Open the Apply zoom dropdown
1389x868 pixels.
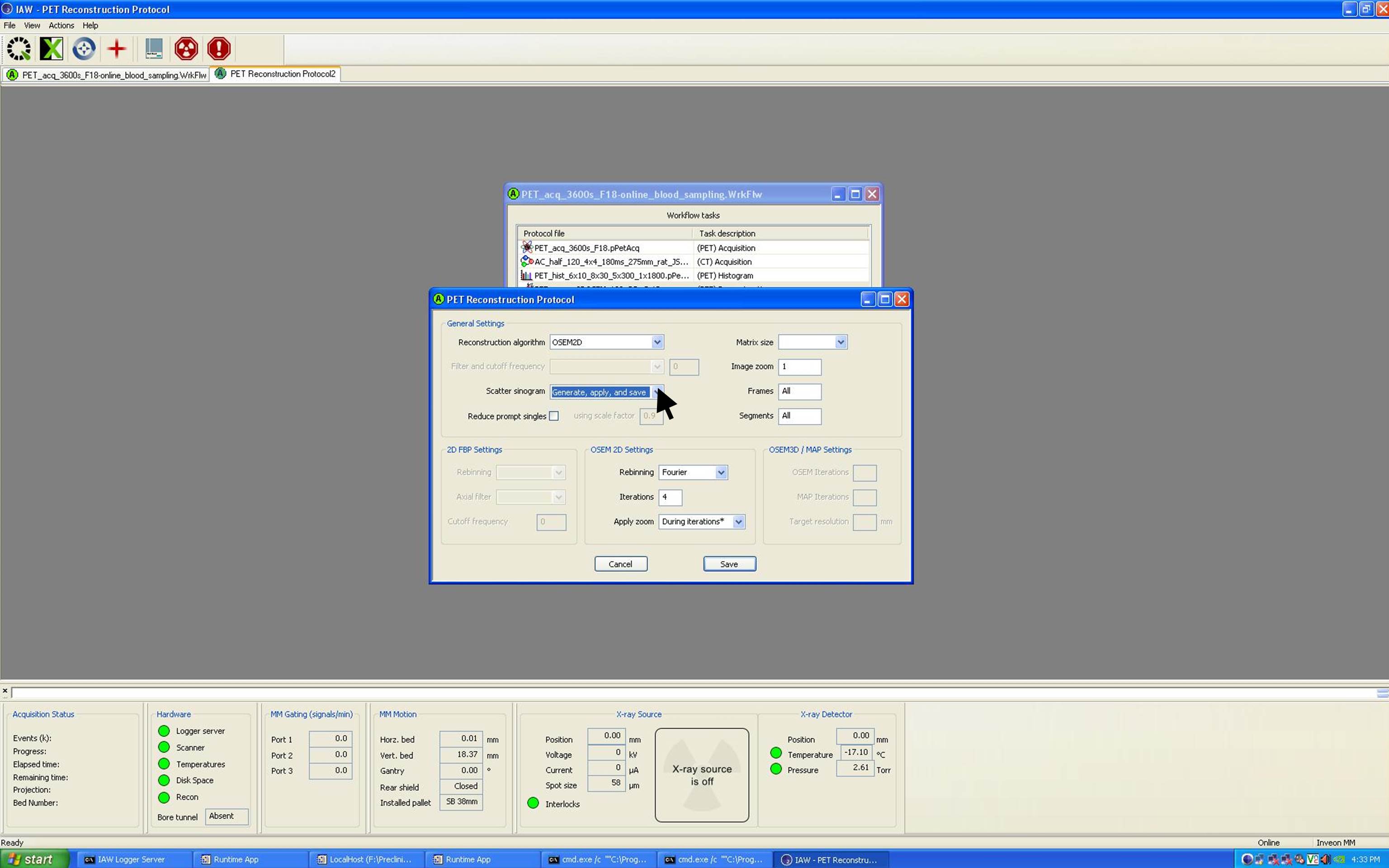click(738, 521)
